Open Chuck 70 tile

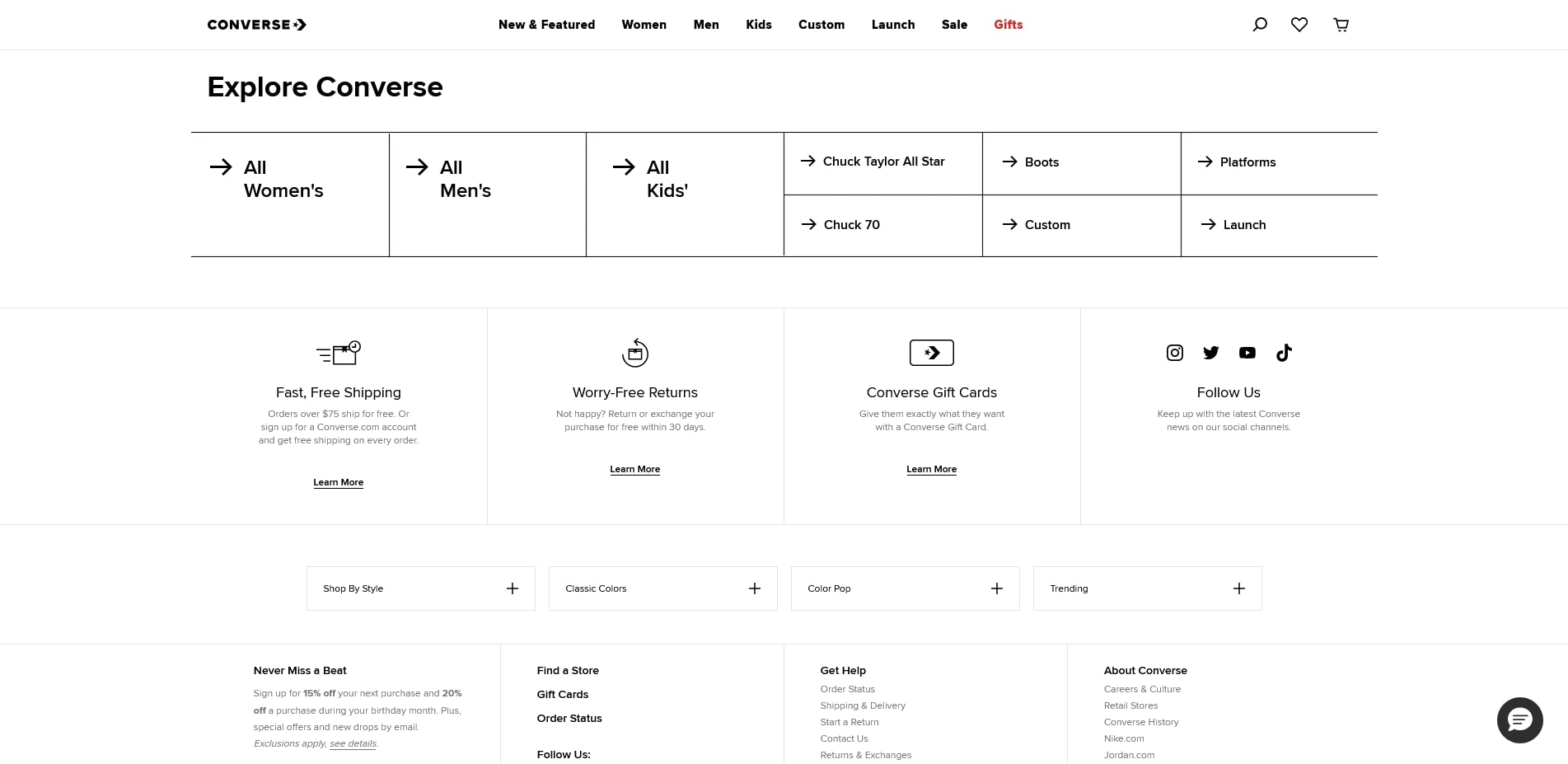883,225
